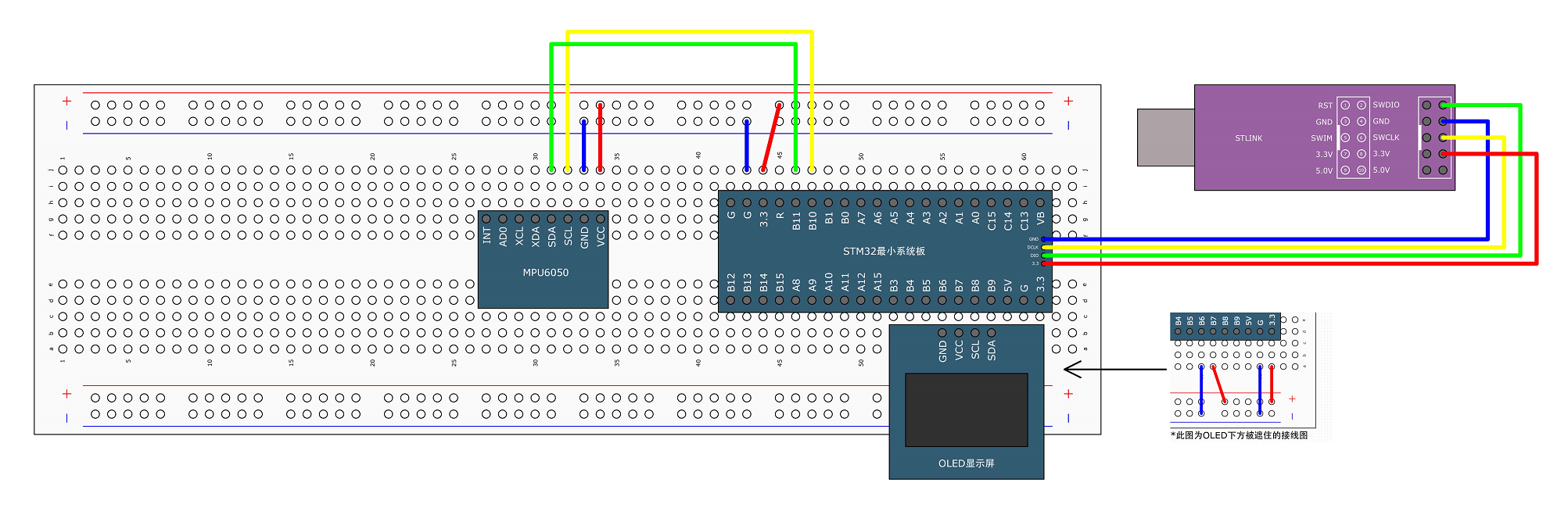The width and height of the screenshot is (1568, 522).
Task: Click the C13 pin label on STM32 board
Action: 1024,220
